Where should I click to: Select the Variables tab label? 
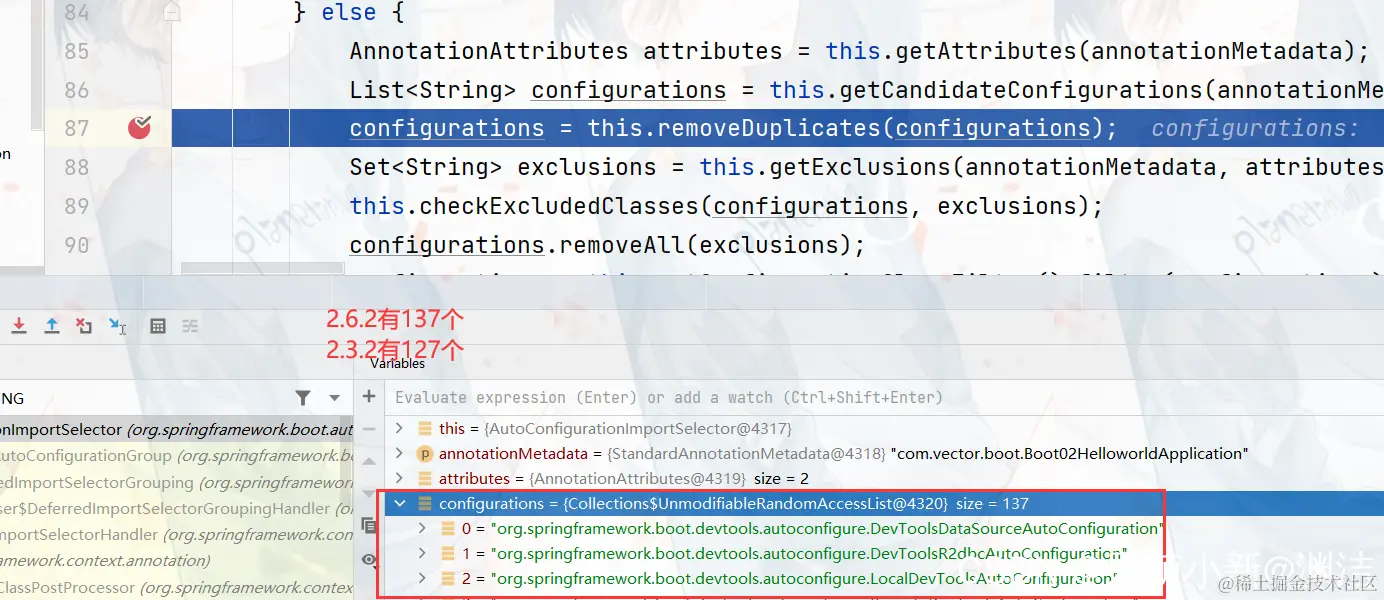tap(398, 363)
